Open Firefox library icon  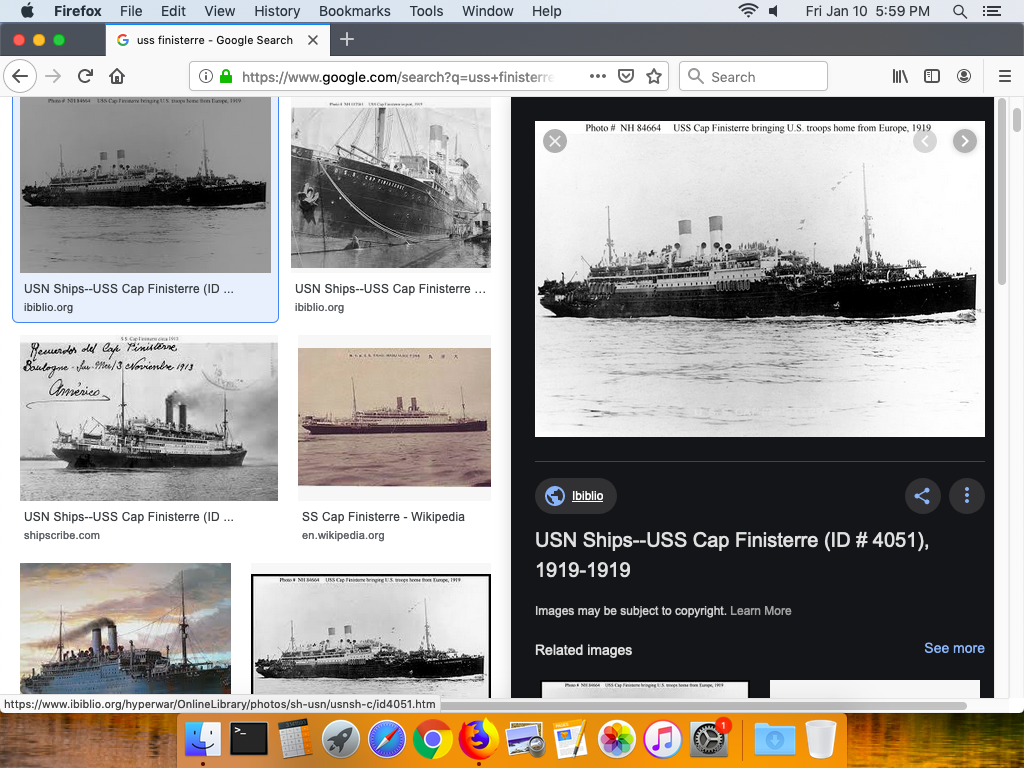(900, 77)
